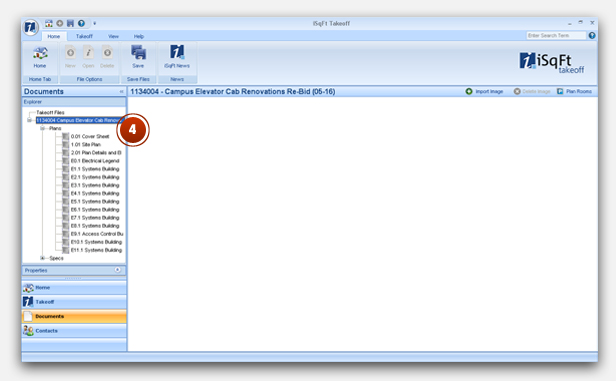Open the 0.01 Cover Sheet plan
The image size is (616, 381).
coord(90,136)
